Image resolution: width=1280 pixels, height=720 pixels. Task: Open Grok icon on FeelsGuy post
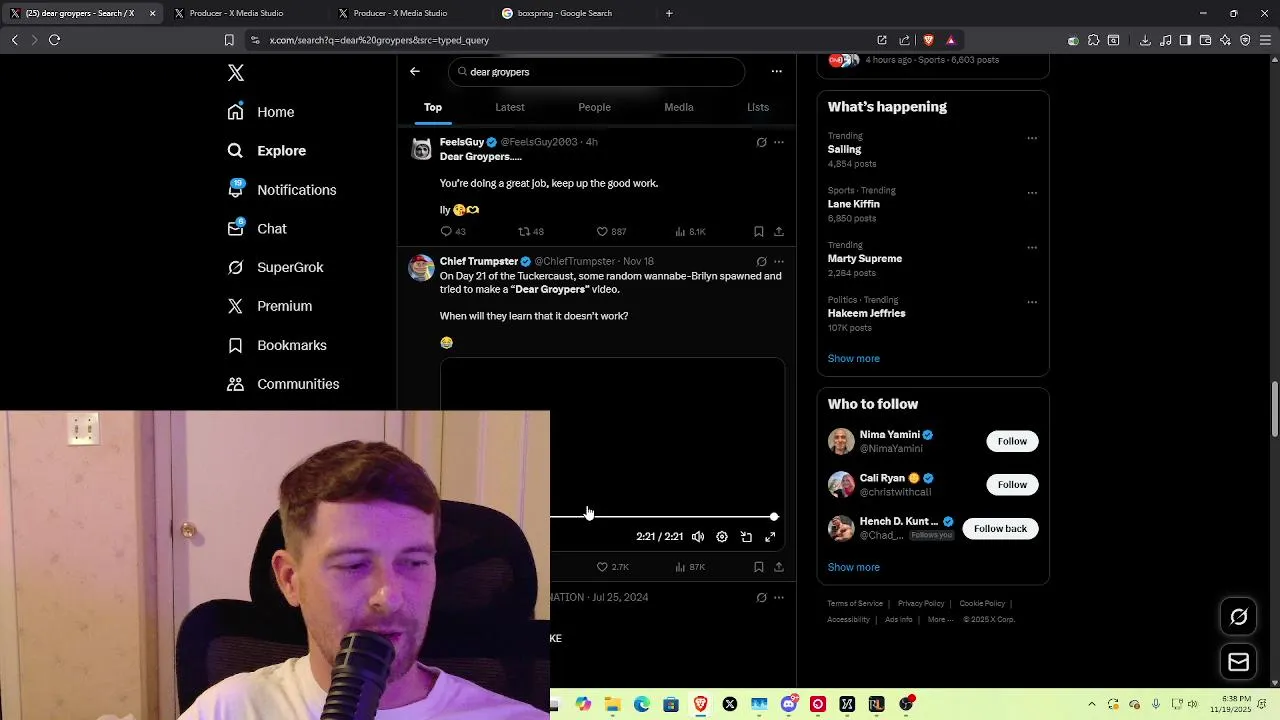762,142
